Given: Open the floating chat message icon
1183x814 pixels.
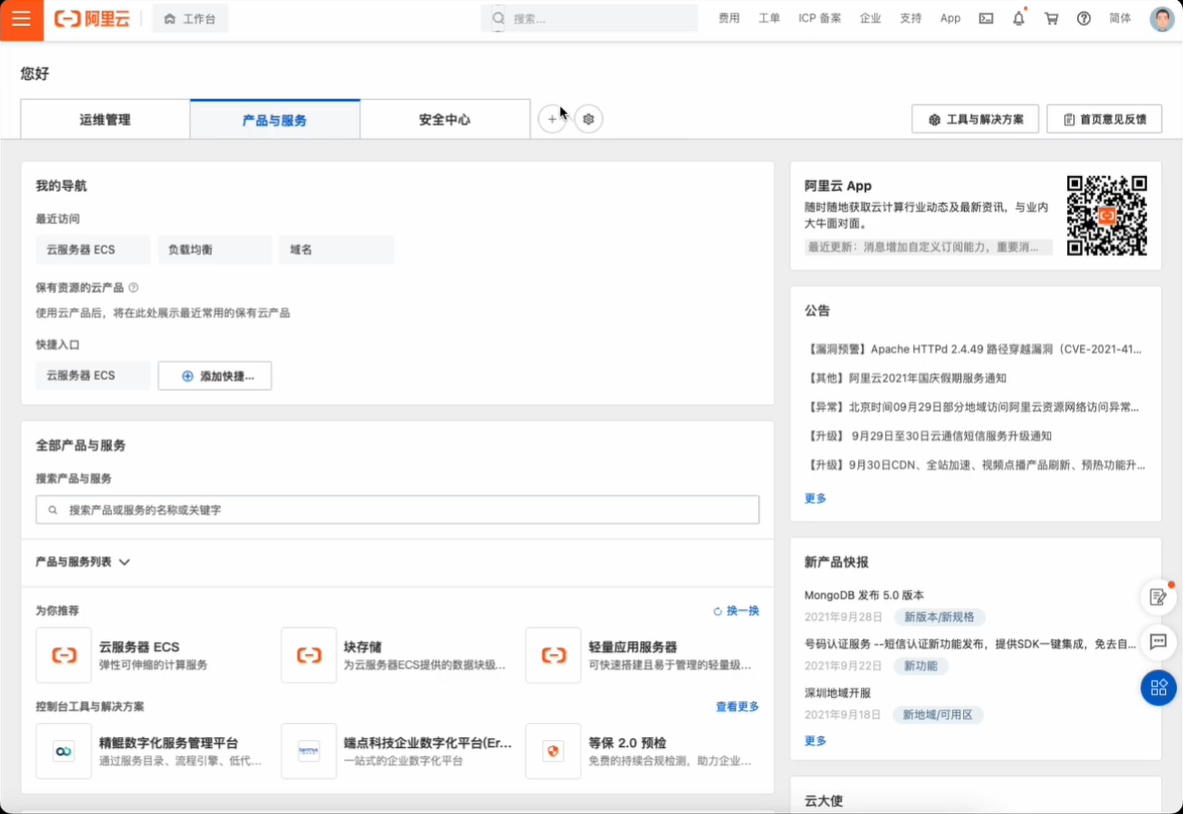Looking at the screenshot, I should (1158, 642).
